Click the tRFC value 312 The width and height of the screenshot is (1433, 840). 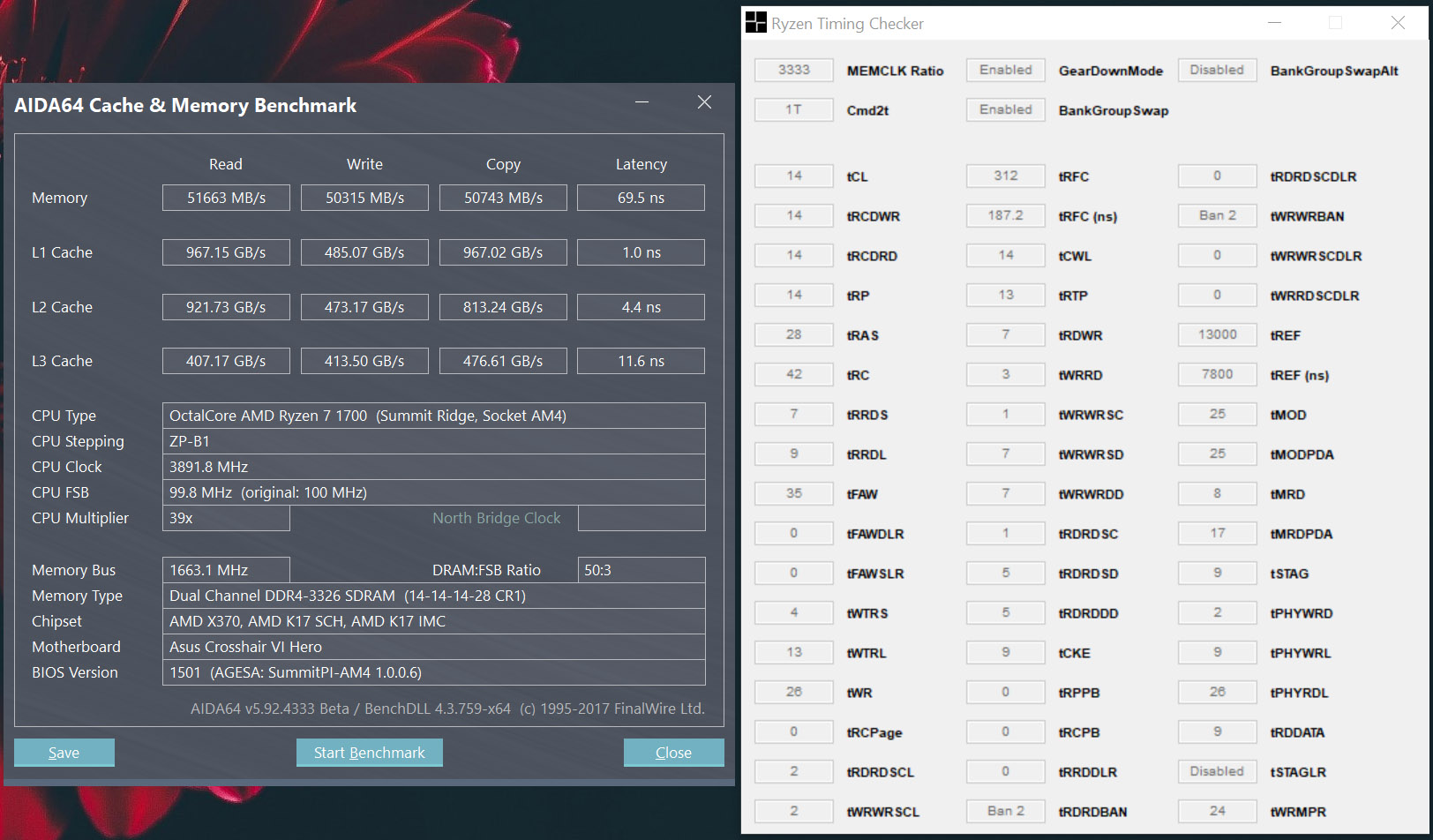1006,176
